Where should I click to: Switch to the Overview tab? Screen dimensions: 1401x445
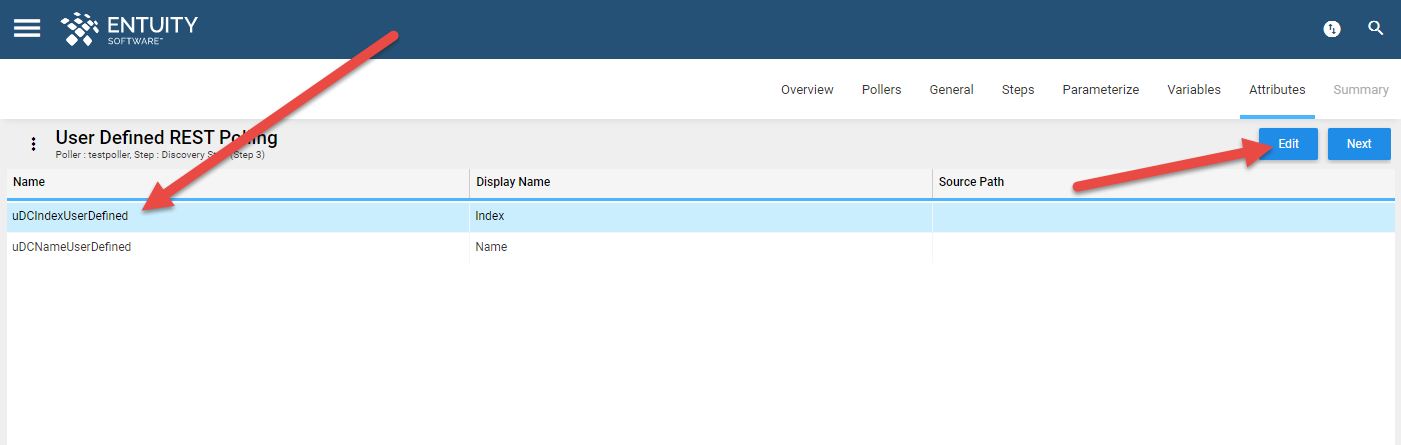pos(807,90)
